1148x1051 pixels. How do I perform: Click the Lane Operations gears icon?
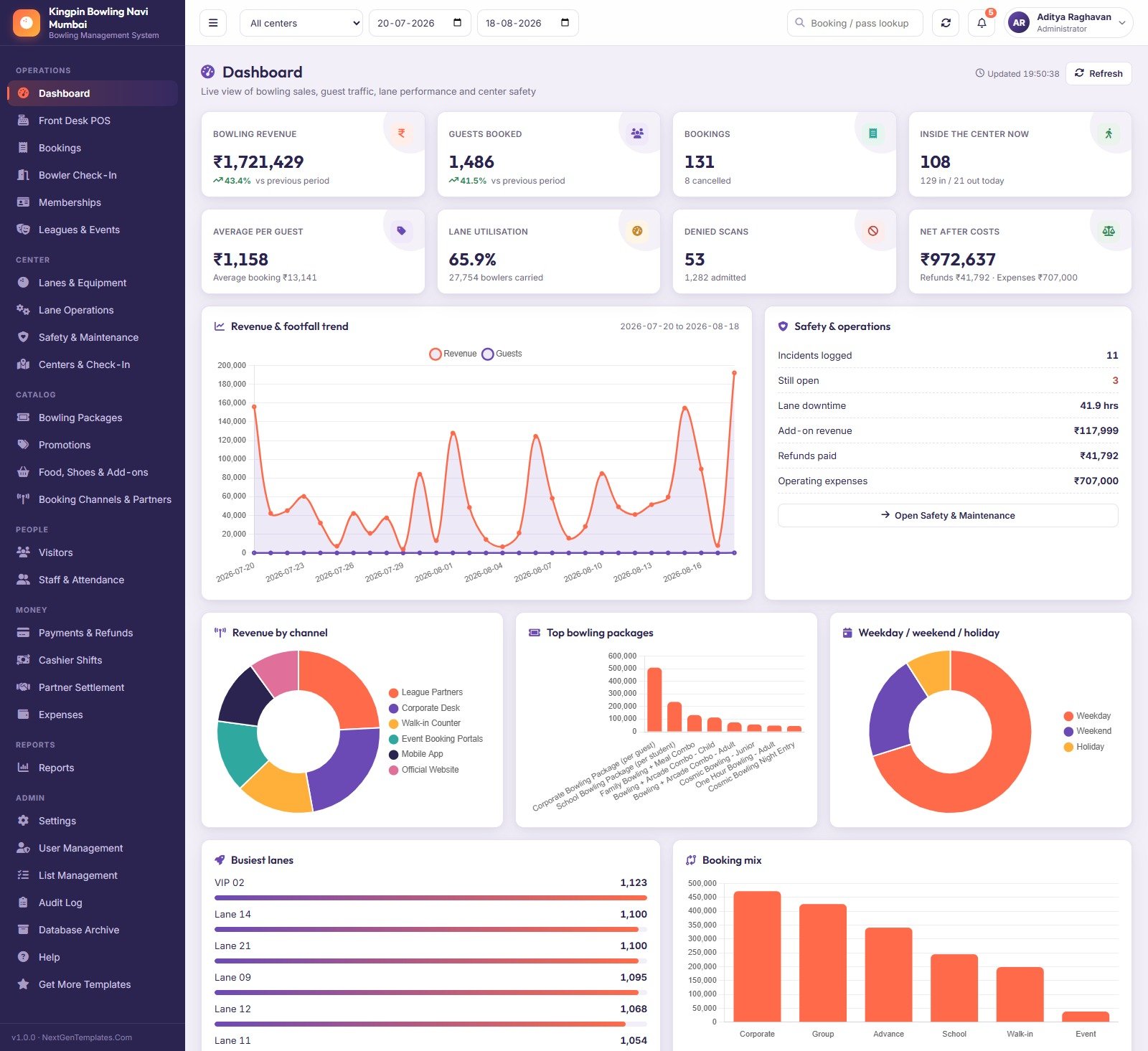pyautogui.click(x=23, y=310)
